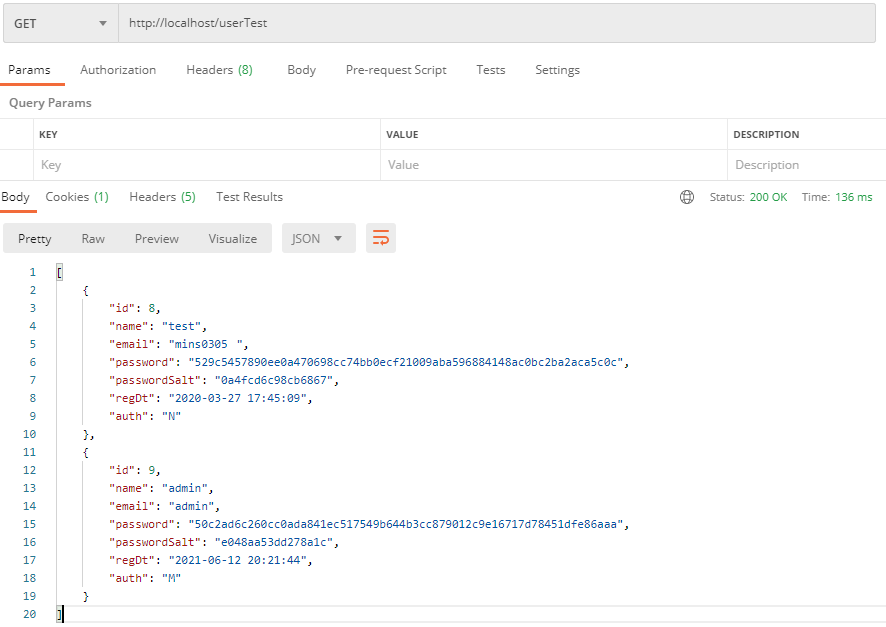Click the DESCRIPTION column header

[x=766, y=134]
